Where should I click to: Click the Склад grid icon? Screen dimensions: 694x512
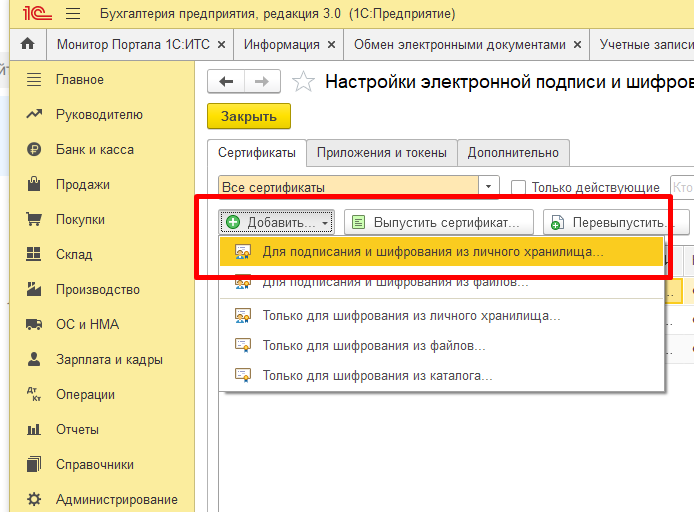click(x=34, y=254)
